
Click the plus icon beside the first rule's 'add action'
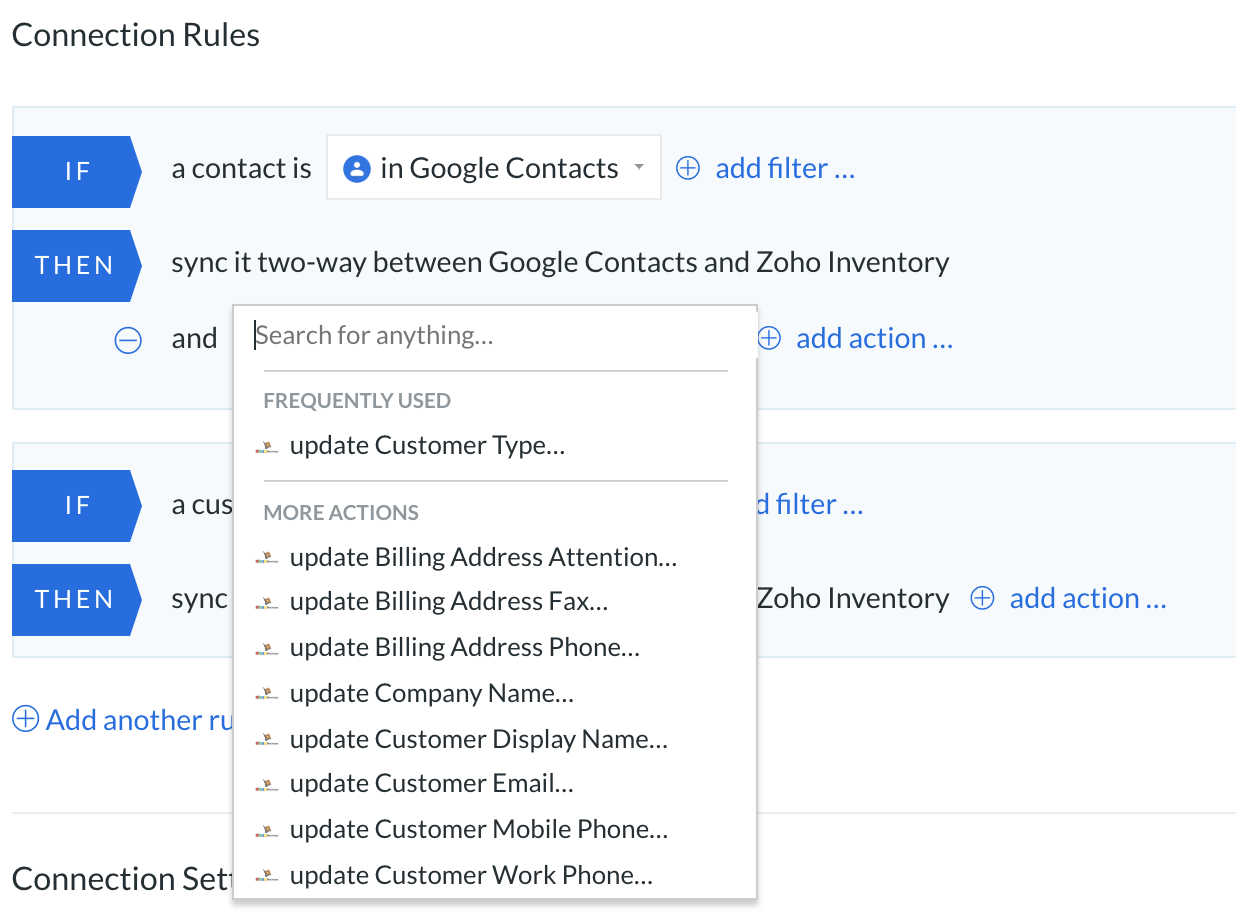click(x=769, y=338)
